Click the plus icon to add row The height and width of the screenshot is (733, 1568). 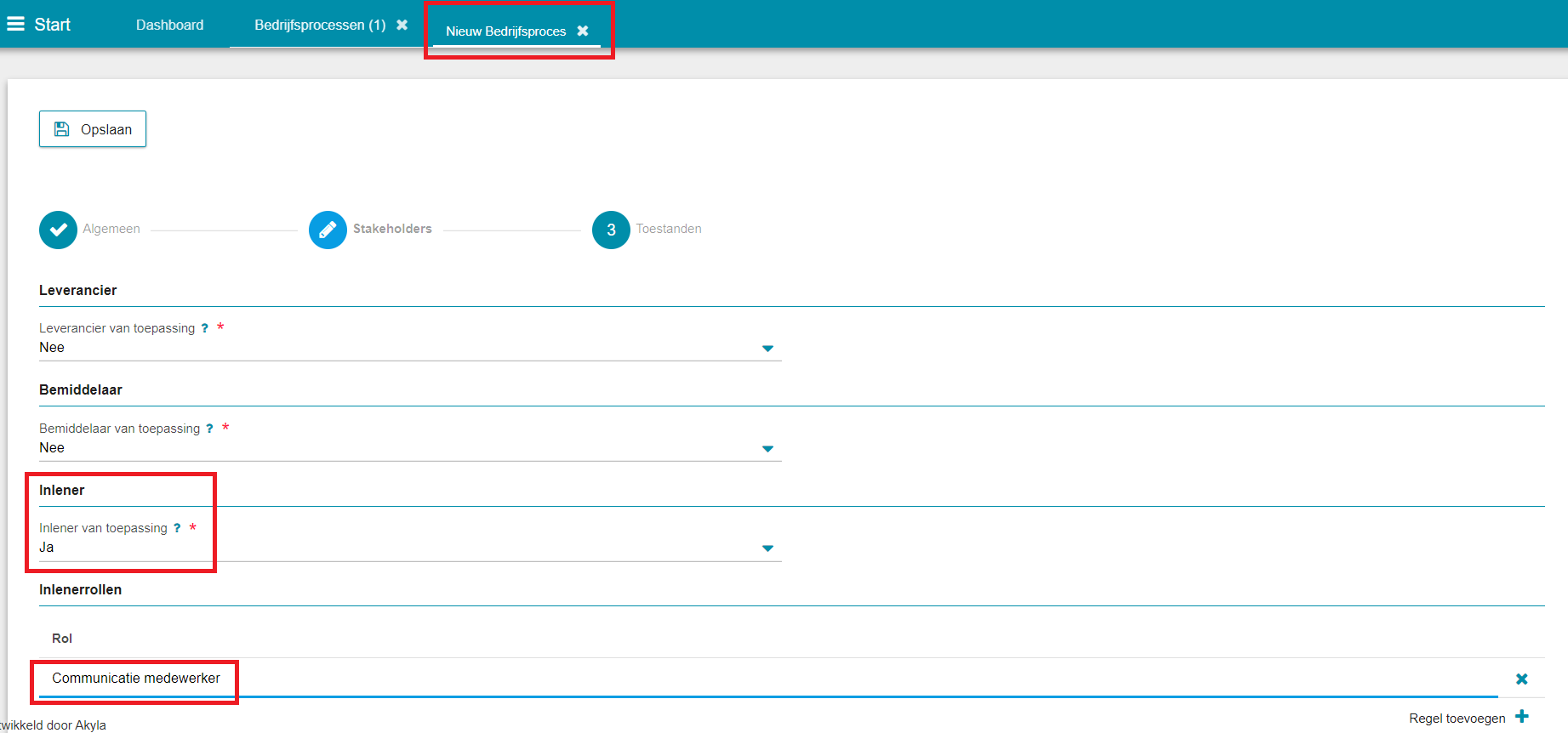click(1522, 717)
